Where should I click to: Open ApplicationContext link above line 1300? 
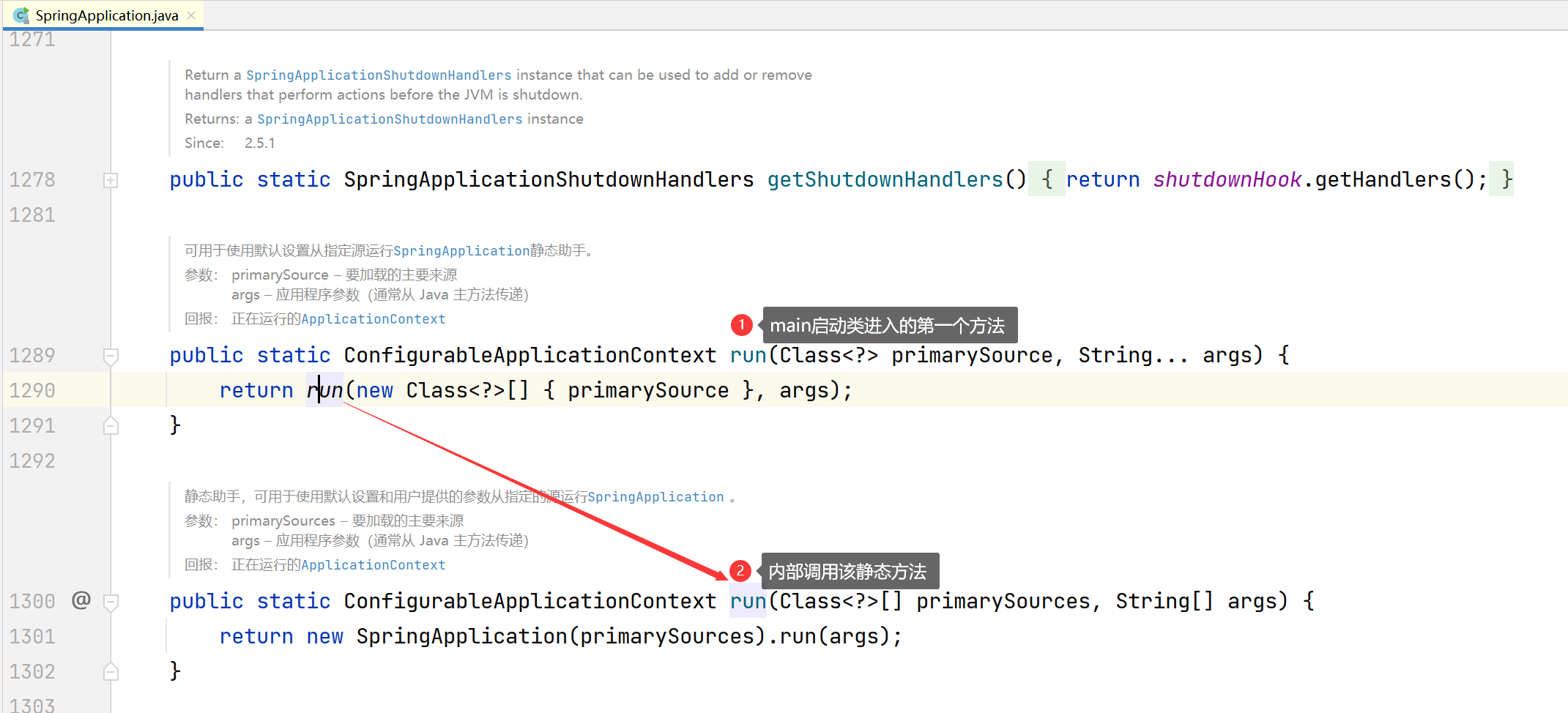click(x=373, y=565)
